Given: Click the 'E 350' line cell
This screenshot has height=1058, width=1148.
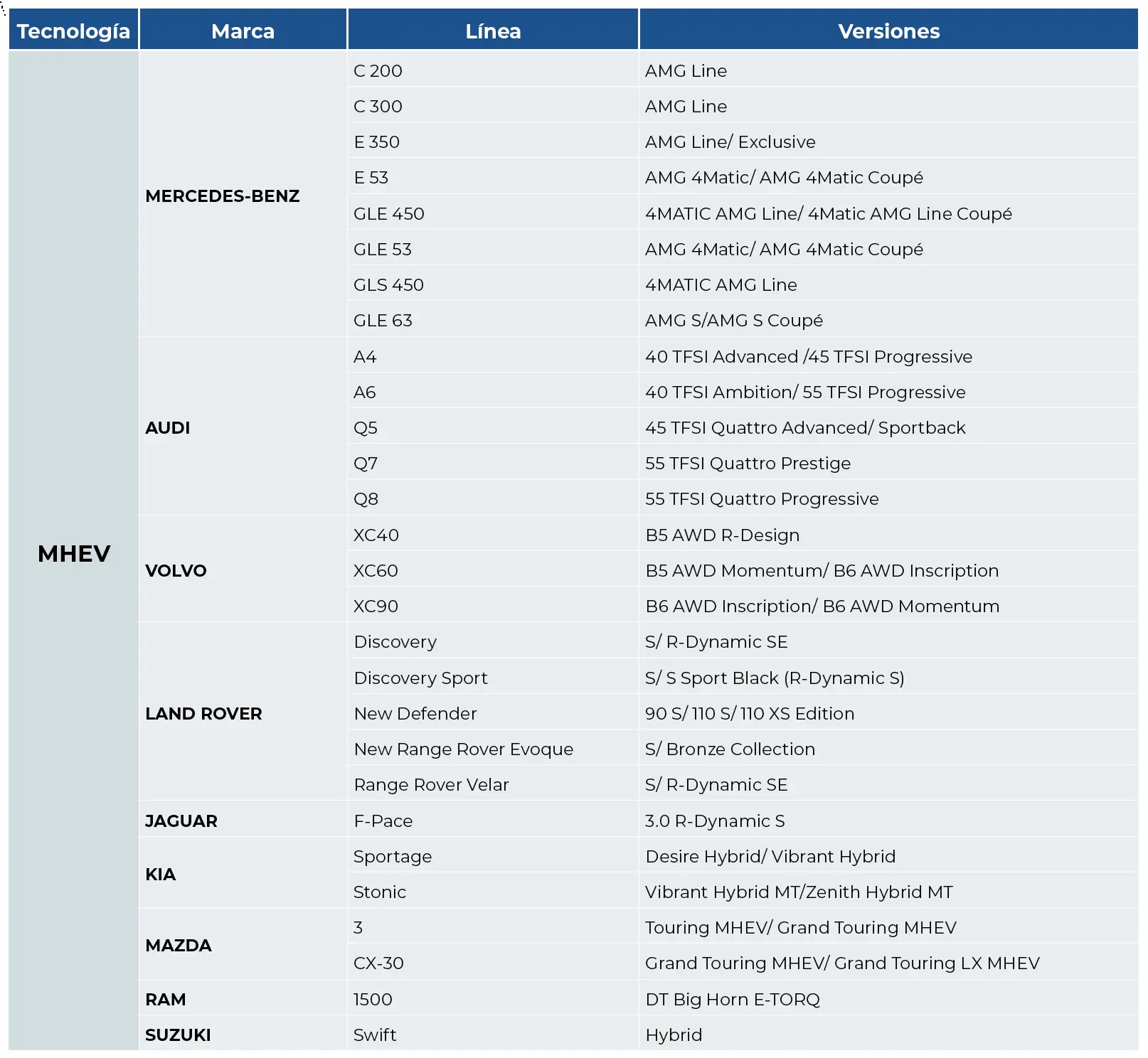Looking at the screenshot, I should 493,141.
